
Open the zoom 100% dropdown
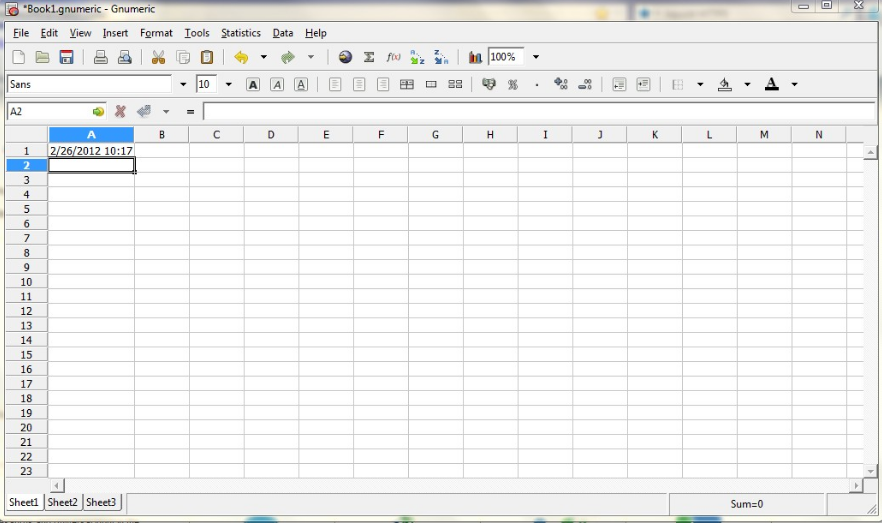(536, 58)
